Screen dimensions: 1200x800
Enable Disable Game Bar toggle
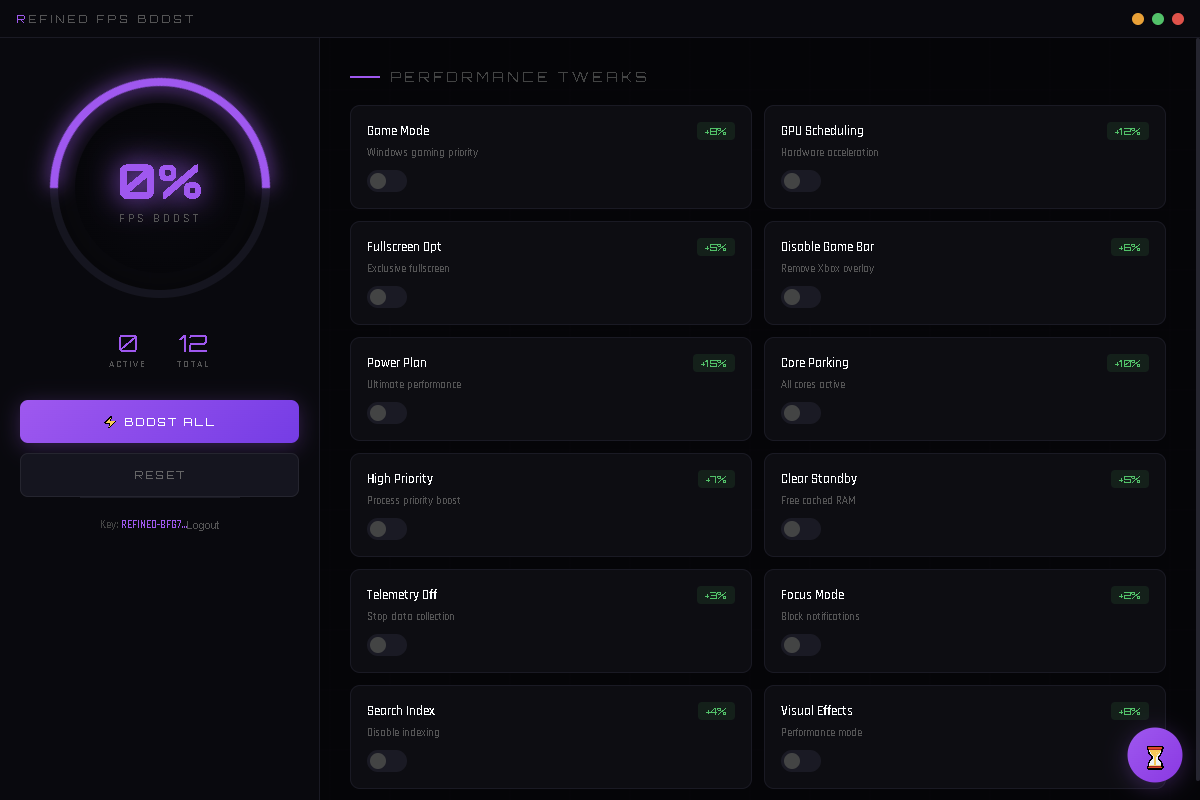click(x=801, y=297)
